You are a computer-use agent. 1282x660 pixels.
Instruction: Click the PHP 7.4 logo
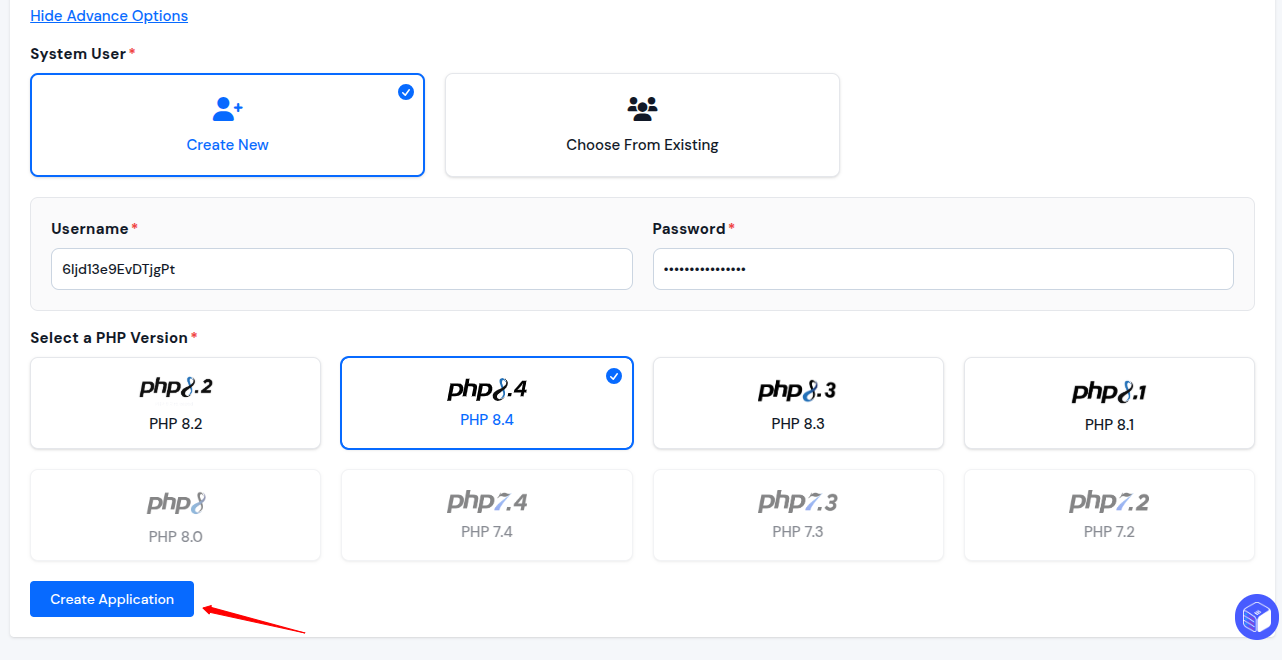pos(487,501)
